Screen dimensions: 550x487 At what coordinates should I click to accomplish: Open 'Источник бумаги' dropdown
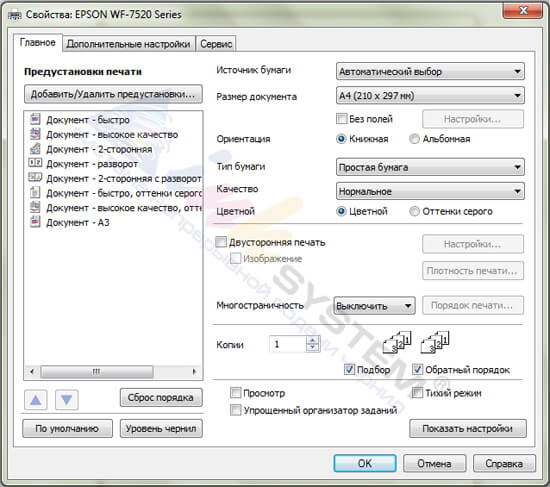click(430, 72)
